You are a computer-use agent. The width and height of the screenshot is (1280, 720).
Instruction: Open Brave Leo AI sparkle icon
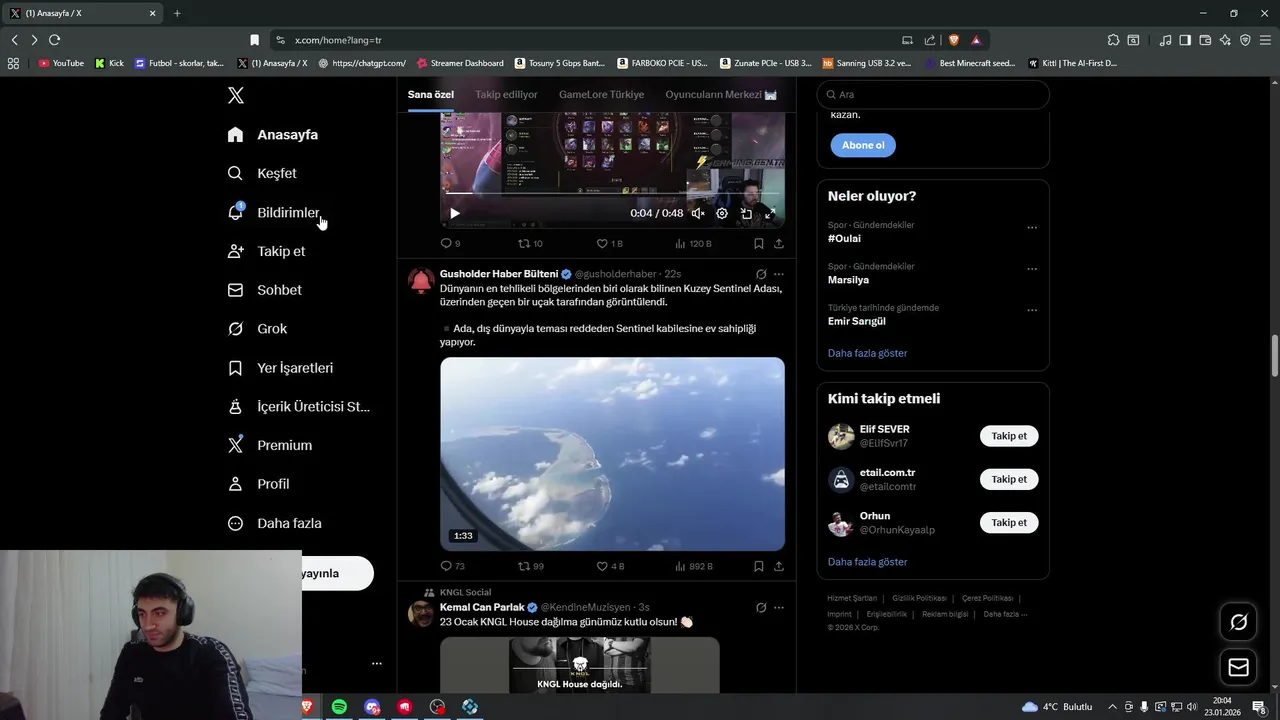(1225, 40)
